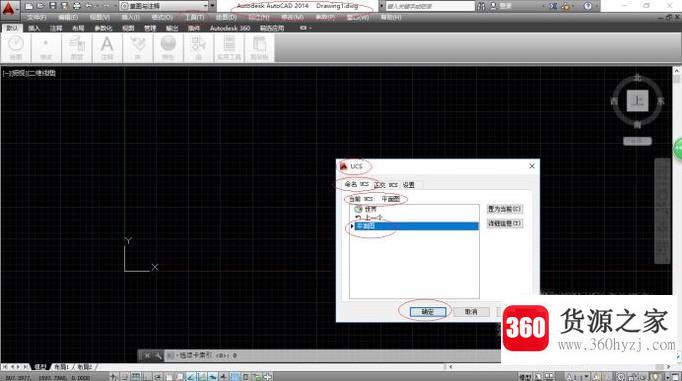Click the Undo arrow in quick access toolbar
Image resolution: width=682 pixels, height=381 pixels.
[90, 6]
